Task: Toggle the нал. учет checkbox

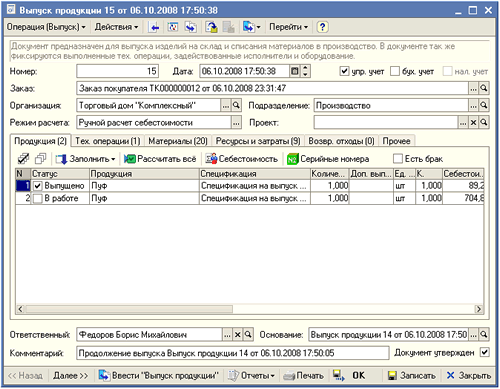Action: click(447, 71)
